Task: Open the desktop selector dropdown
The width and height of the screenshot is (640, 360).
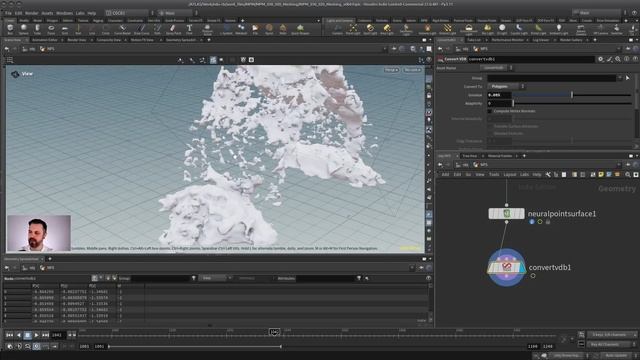Action: (x=130, y=13)
